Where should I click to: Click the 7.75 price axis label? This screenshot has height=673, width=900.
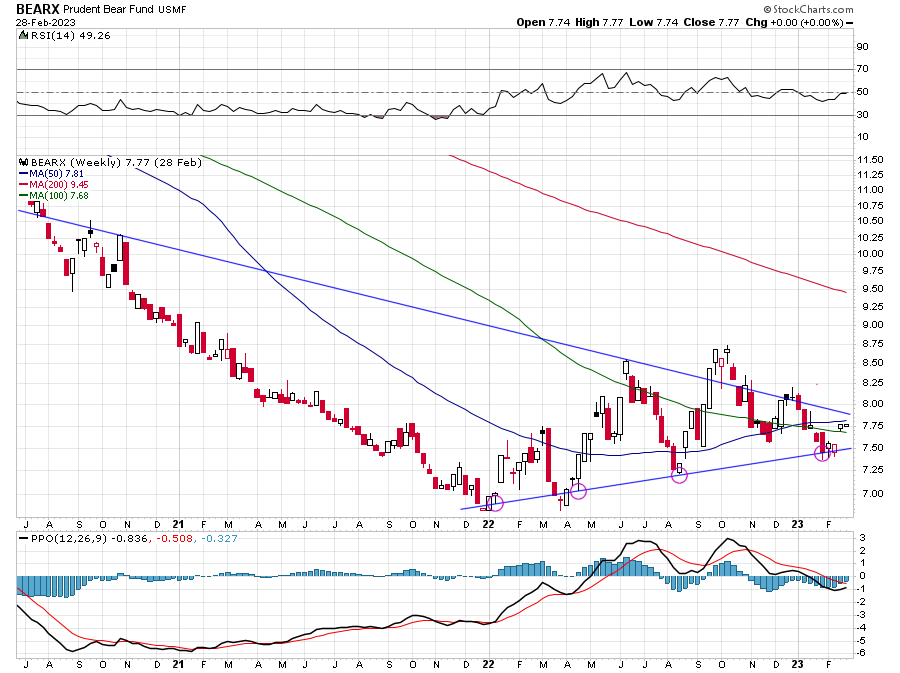pos(870,426)
